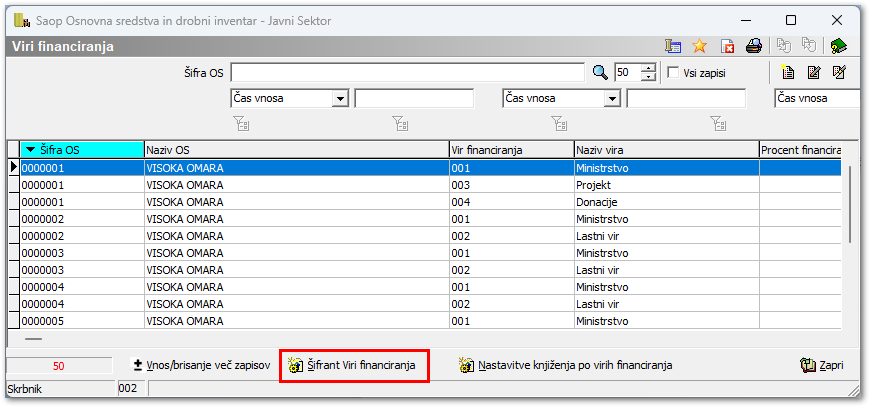Select Ministrstvo in row 0000003
The width and height of the screenshot is (870, 407).
666,253
